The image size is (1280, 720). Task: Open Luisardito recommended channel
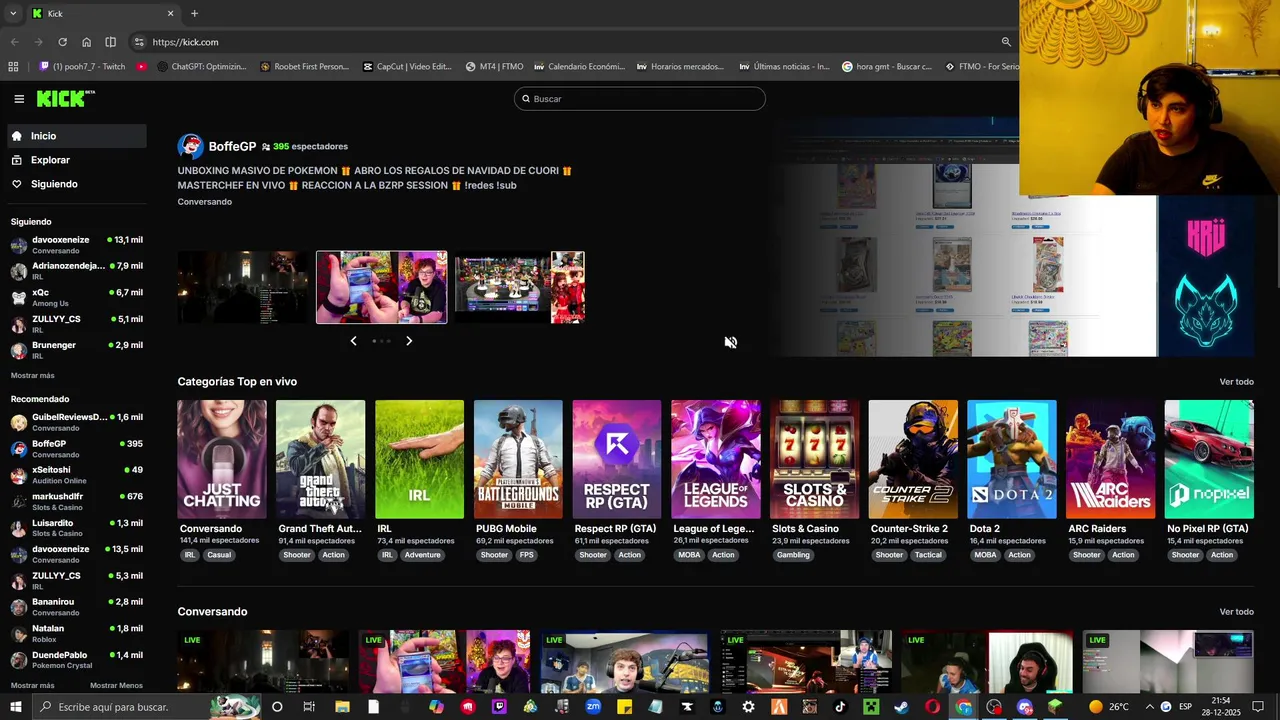click(76, 528)
